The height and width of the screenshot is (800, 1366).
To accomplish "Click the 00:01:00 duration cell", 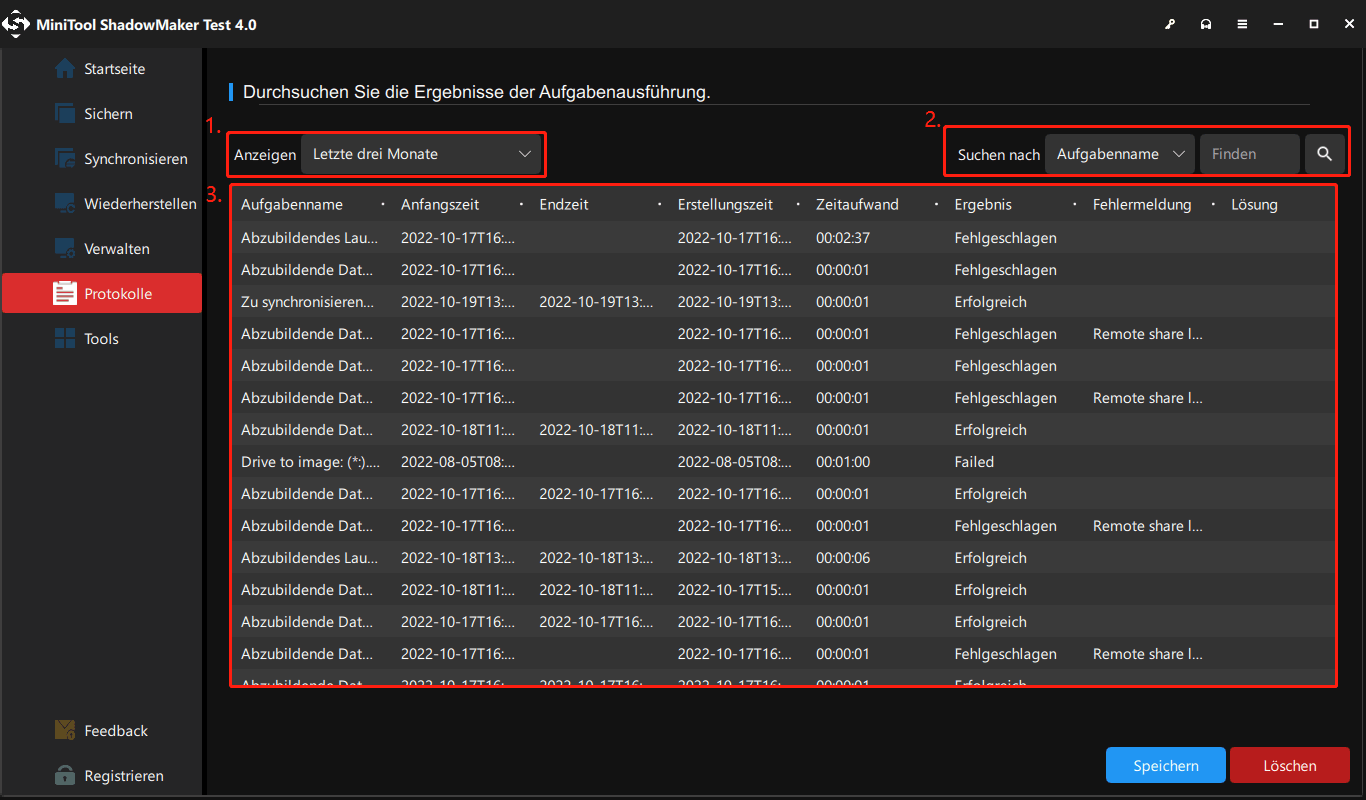I will pos(842,462).
